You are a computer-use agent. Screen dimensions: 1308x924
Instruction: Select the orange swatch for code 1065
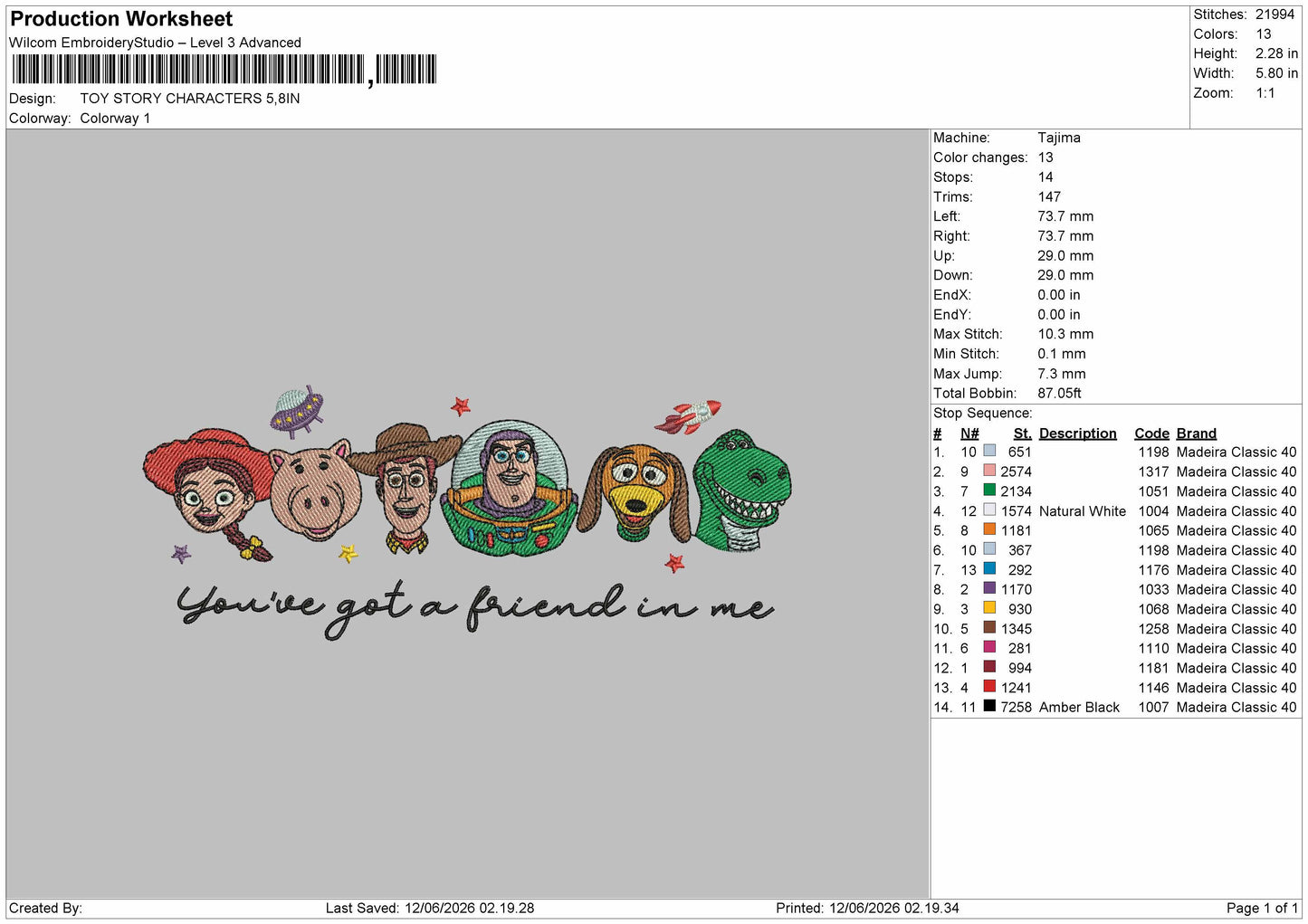click(989, 529)
